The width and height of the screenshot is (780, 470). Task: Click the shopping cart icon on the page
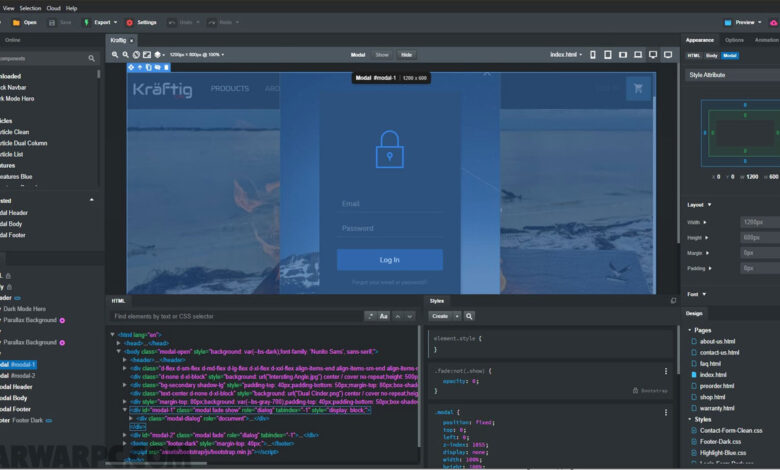coord(638,89)
